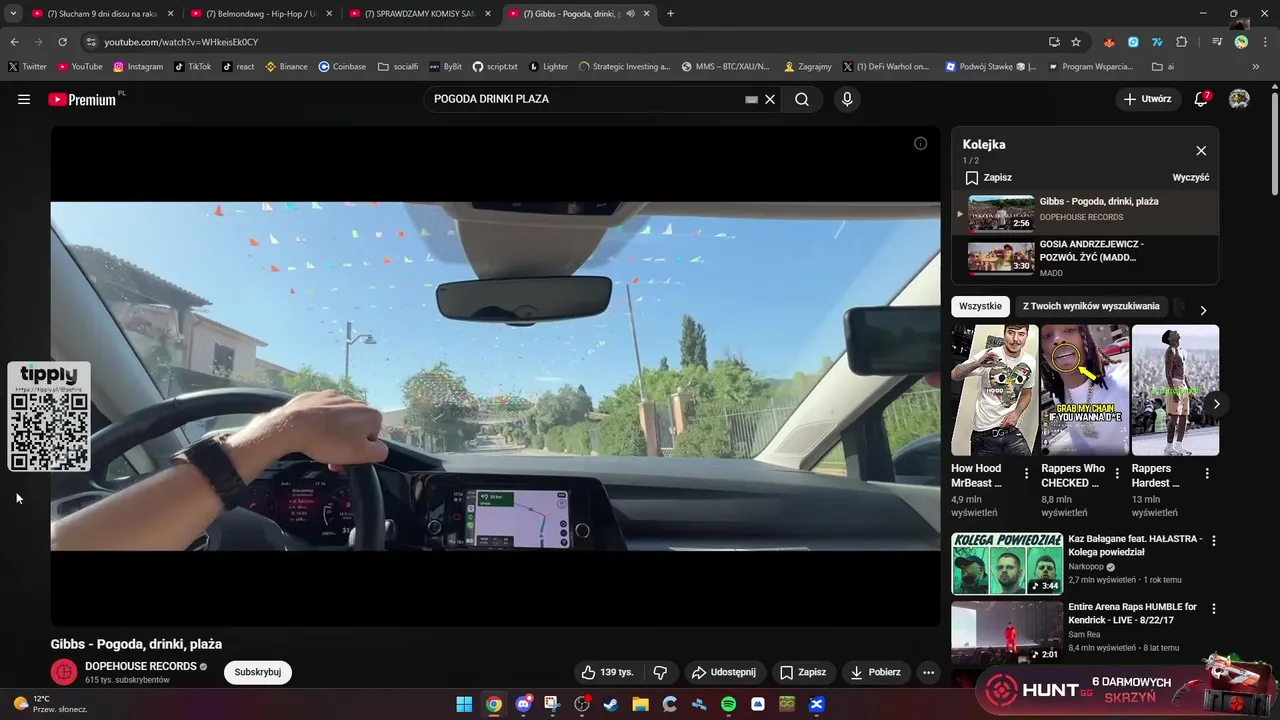Open the Twitter bookmark

pyautogui.click(x=28, y=67)
